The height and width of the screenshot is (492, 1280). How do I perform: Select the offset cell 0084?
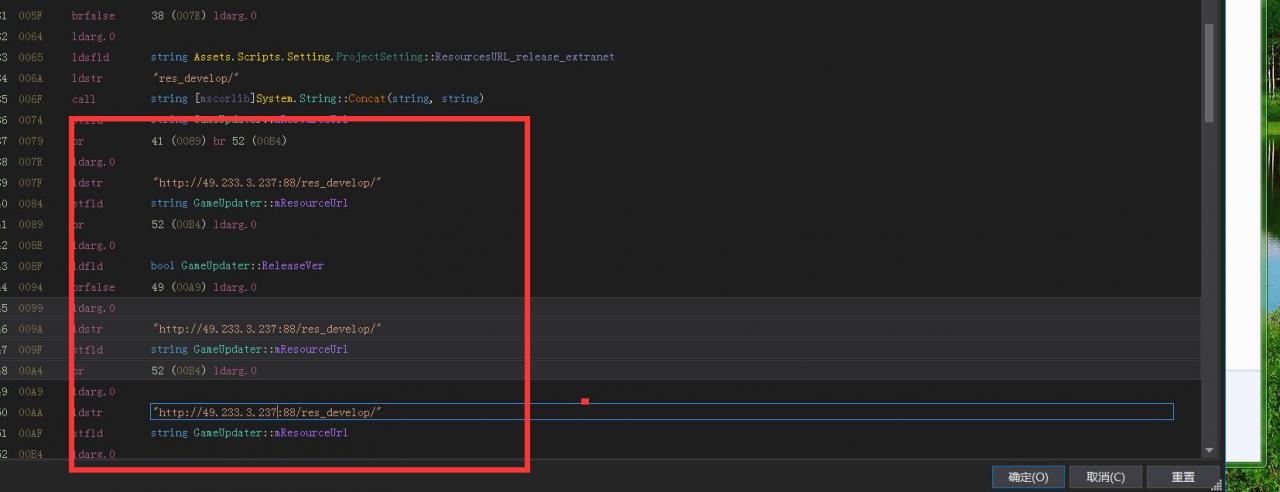[31, 203]
